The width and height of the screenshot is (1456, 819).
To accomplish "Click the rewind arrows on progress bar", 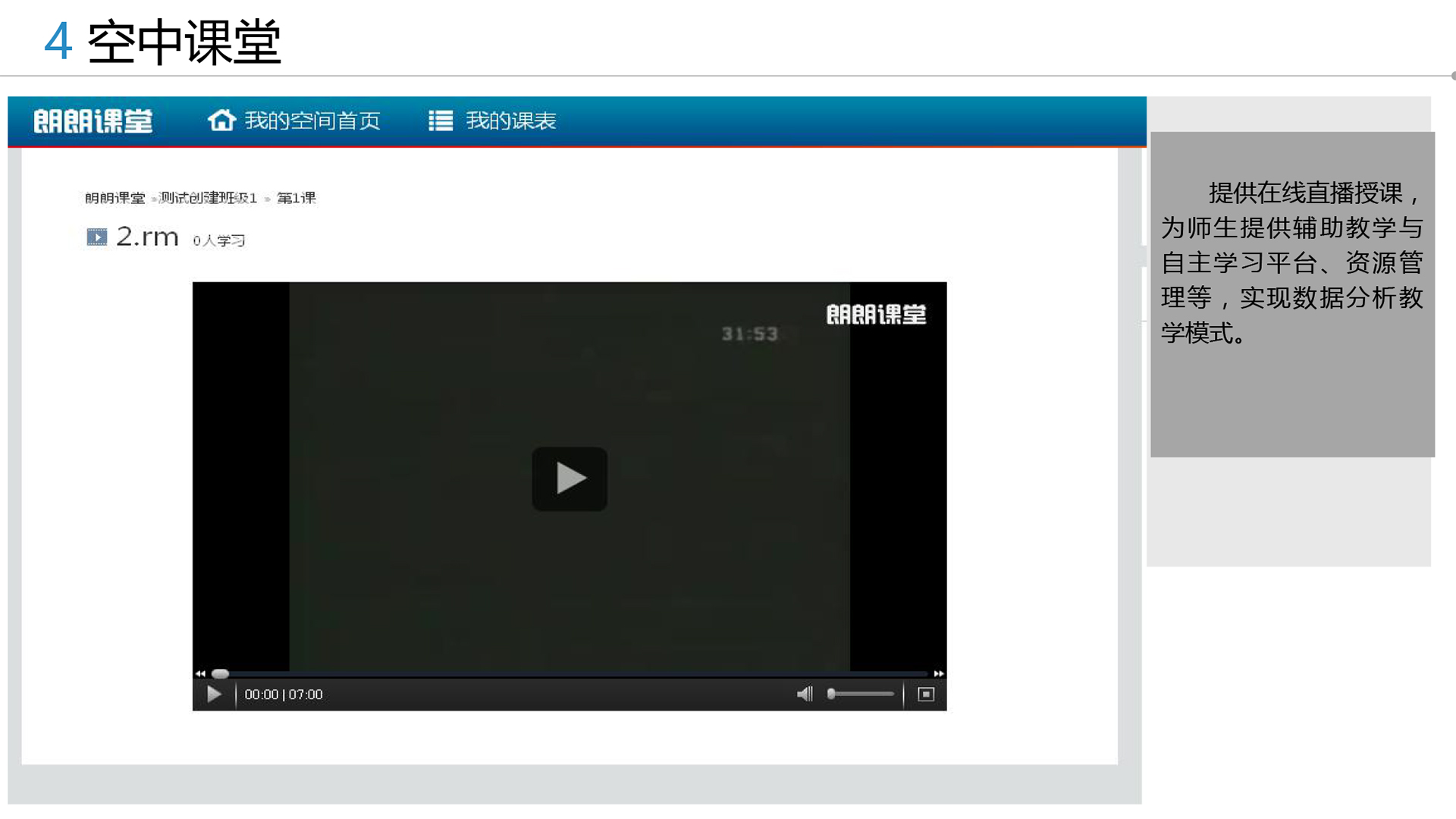I will [x=200, y=673].
